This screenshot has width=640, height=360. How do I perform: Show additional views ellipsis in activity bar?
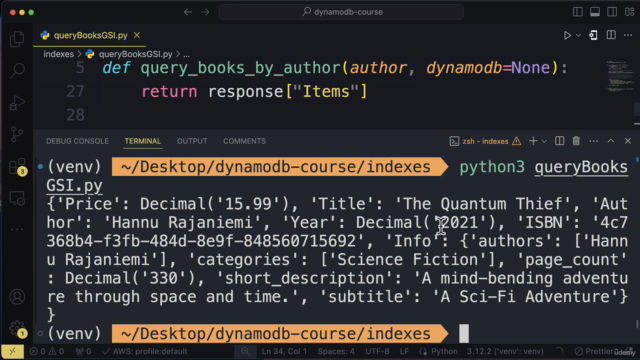(17, 229)
